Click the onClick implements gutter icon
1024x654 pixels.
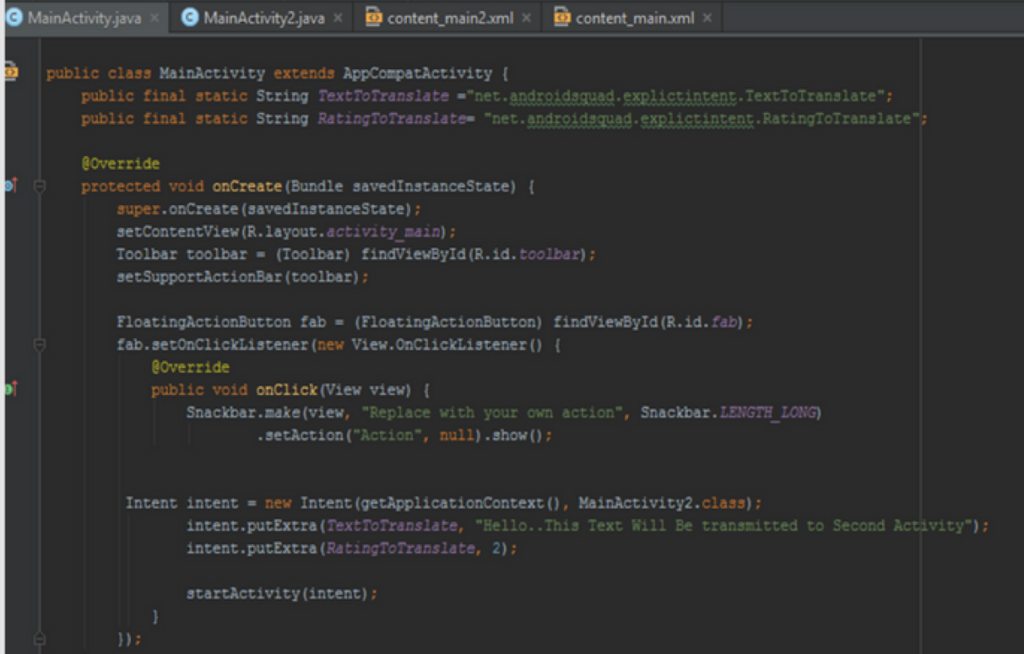[10, 389]
